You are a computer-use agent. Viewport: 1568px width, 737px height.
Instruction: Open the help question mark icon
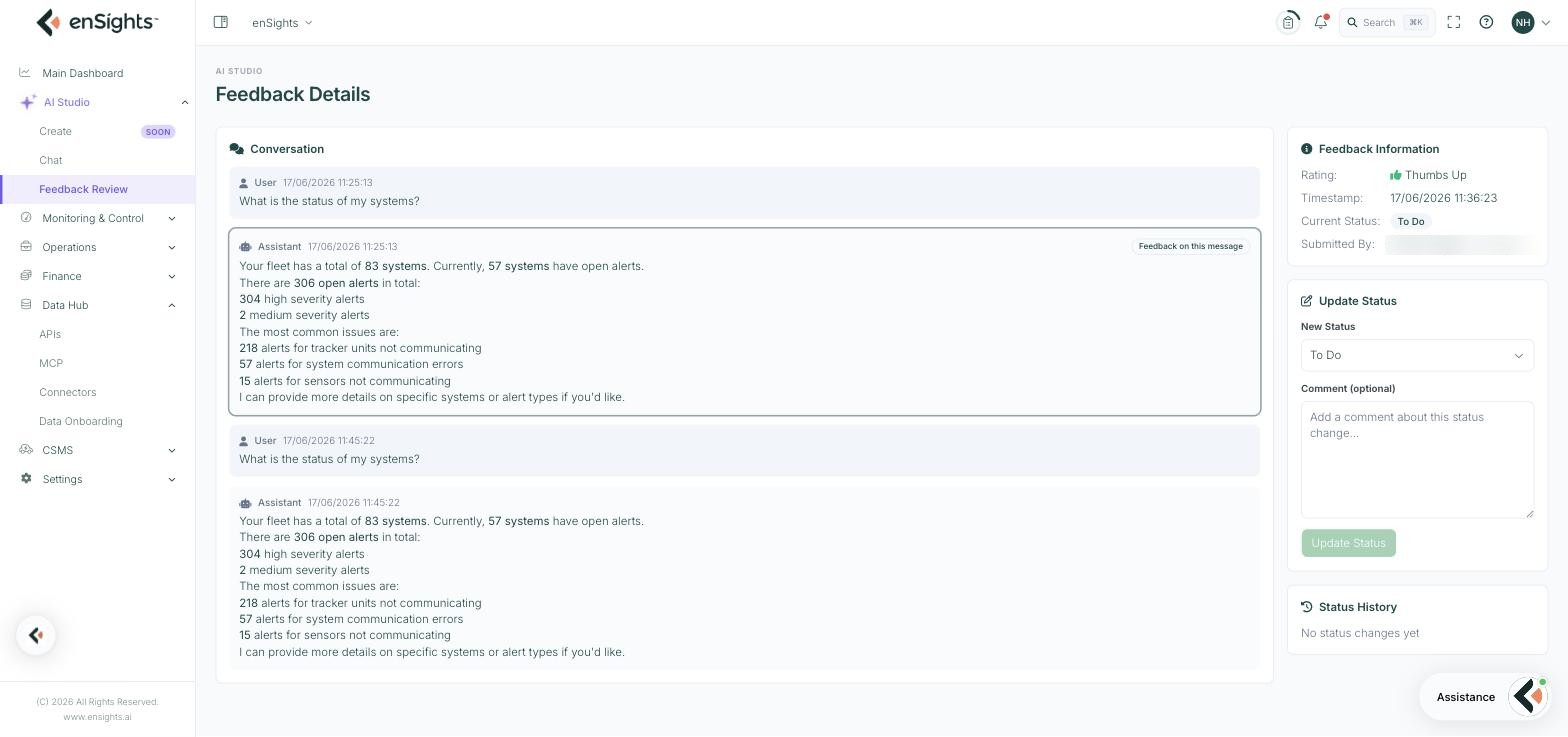point(1486,22)
